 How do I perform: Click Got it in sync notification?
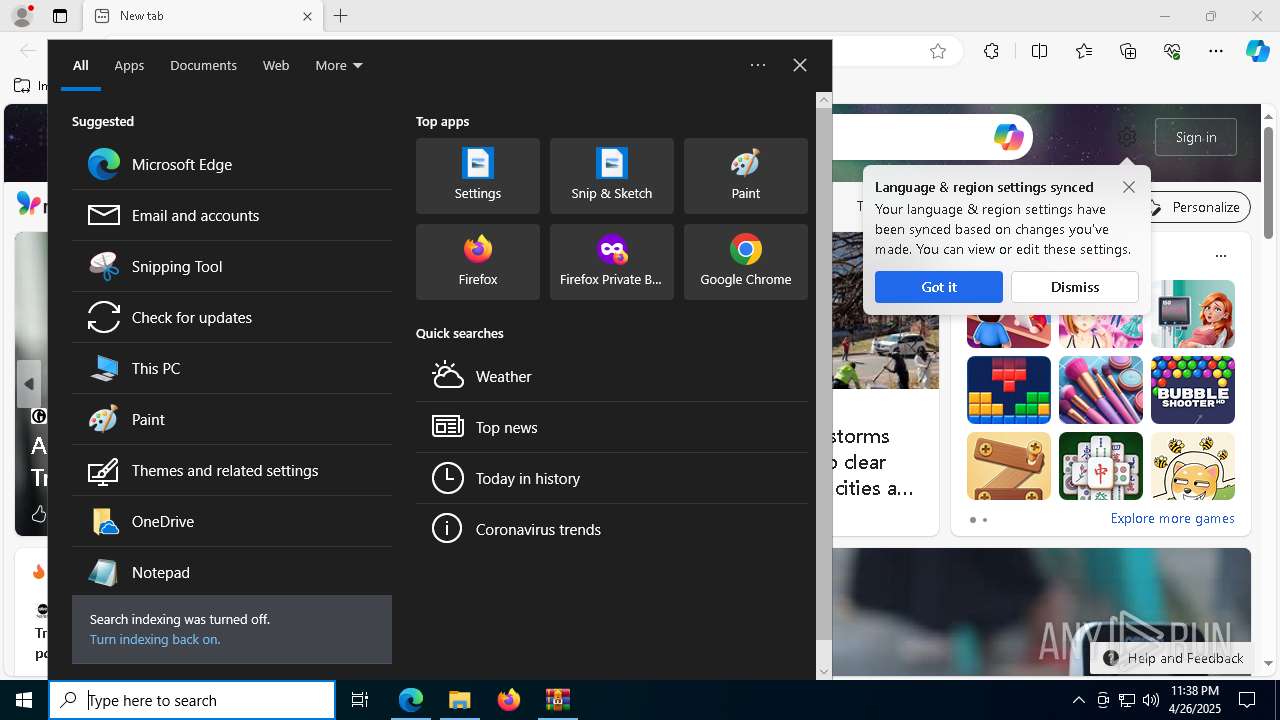[x=938, y=287]
